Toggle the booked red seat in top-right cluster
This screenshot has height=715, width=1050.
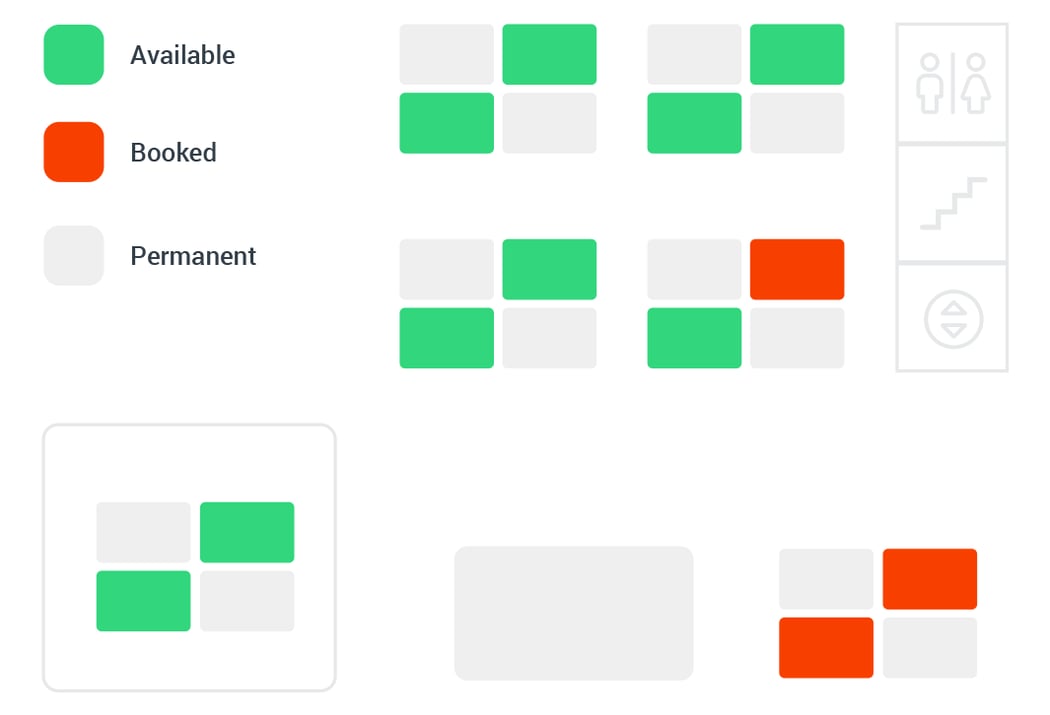797,268
